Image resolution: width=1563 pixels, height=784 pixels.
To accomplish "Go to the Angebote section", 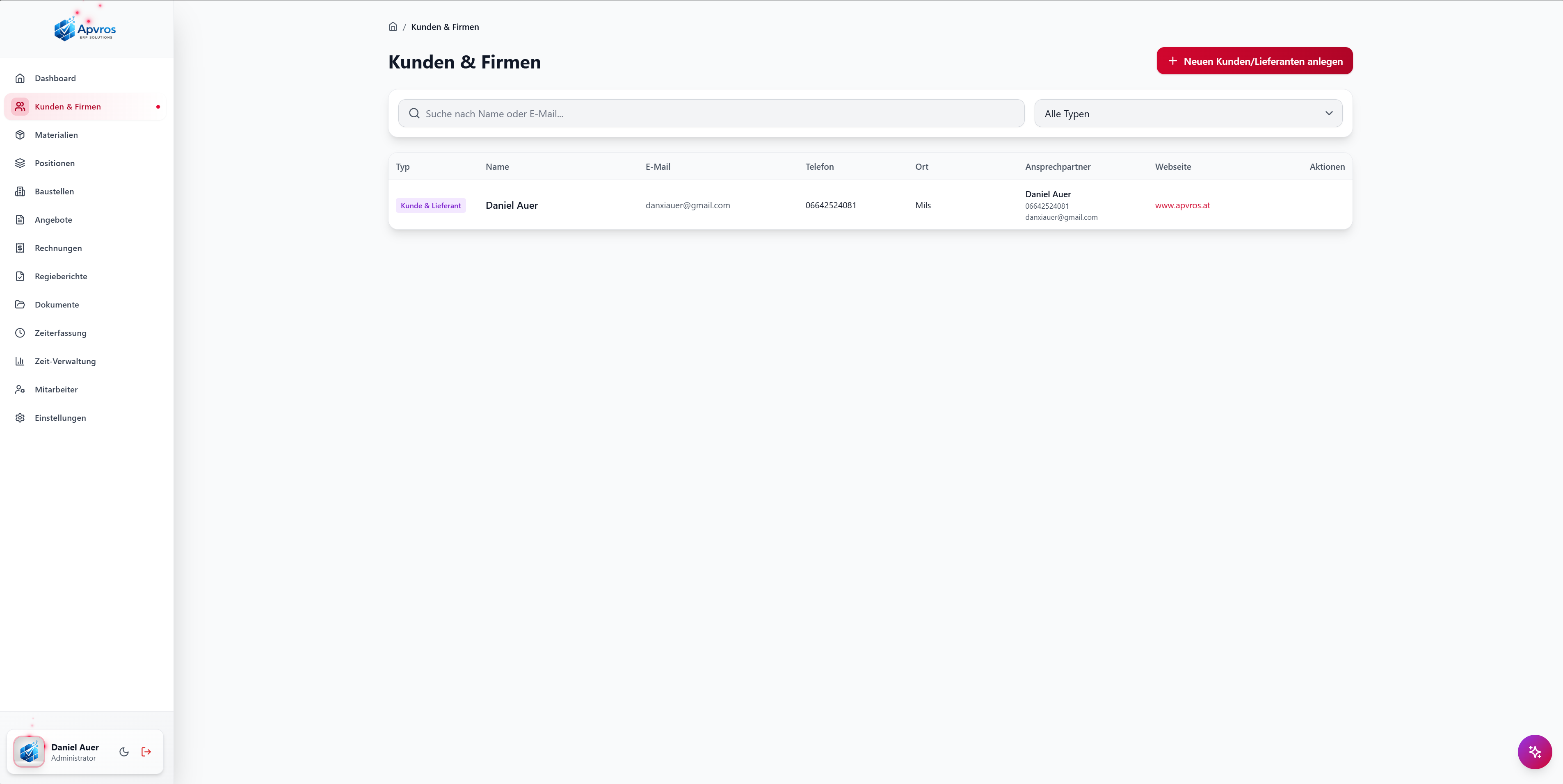I will pyautogui.click(x=53, y=219).
